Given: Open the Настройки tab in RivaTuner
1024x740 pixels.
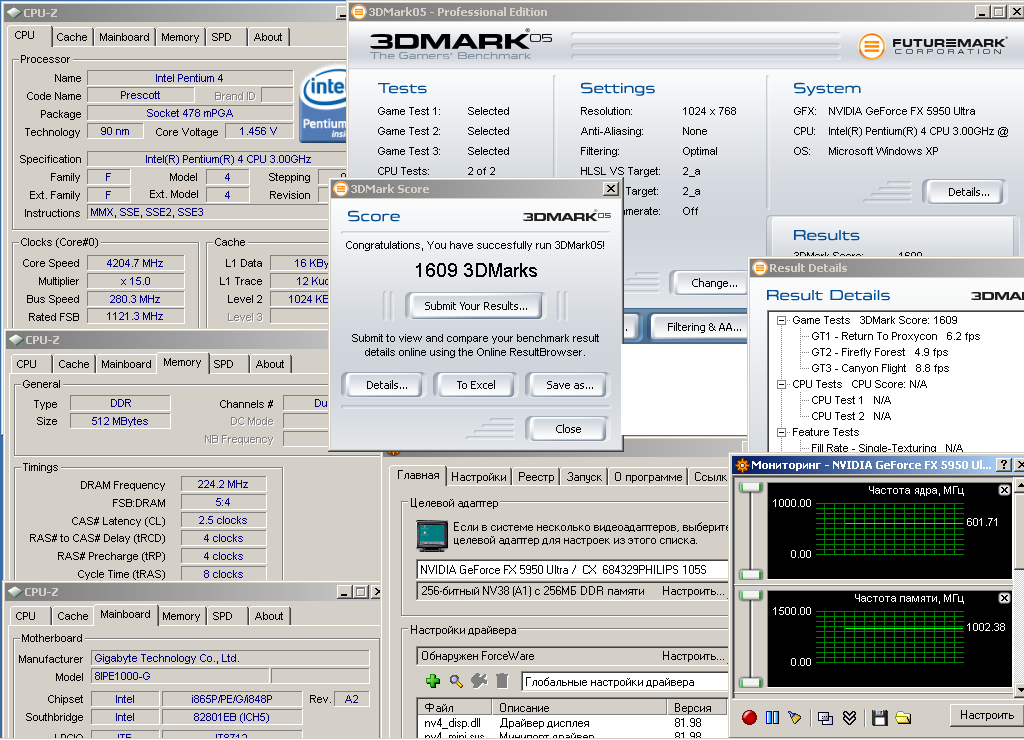Looking at the screenshot, I should 479,477.
